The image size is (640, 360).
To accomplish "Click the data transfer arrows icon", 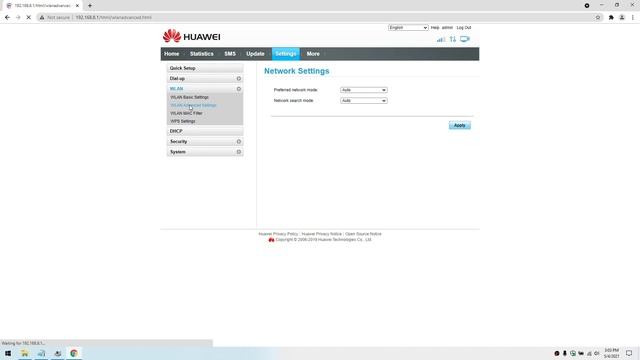I will pyautogui.click(x=453, y=39).
